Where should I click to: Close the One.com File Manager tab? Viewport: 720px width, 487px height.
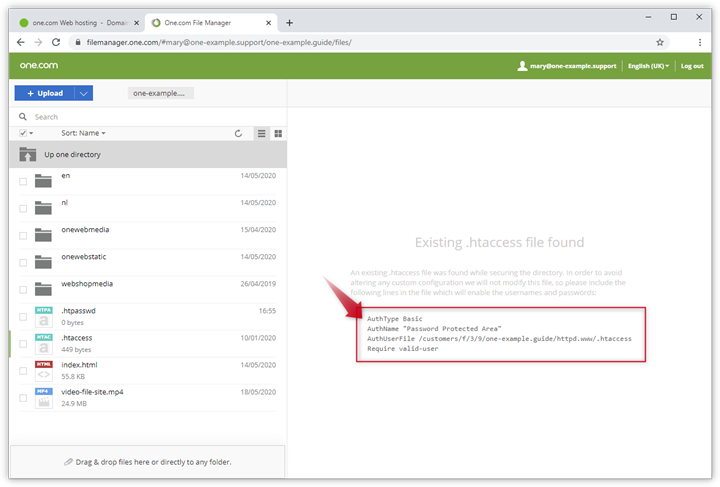[269, 23]
